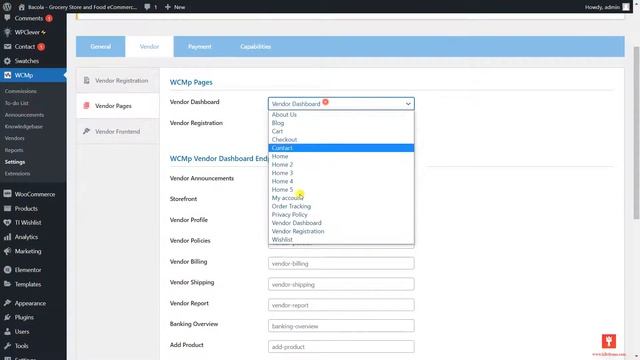Open the WordPress logo menu
The width and height of the screenshot is (640, 360).
pyautogui.click(x=7, y=7)
